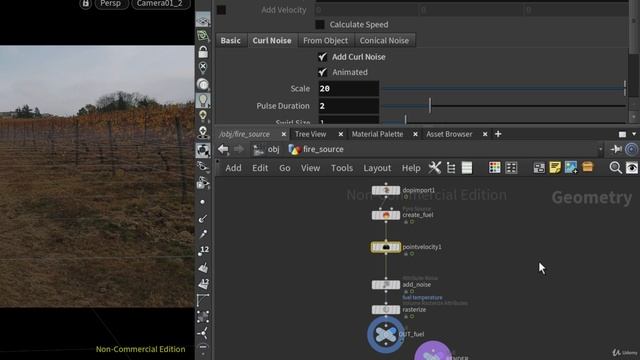Viewport: 640px width, 360px height.
Task: Open the node shapes palette icon
Action: [511, 168]
